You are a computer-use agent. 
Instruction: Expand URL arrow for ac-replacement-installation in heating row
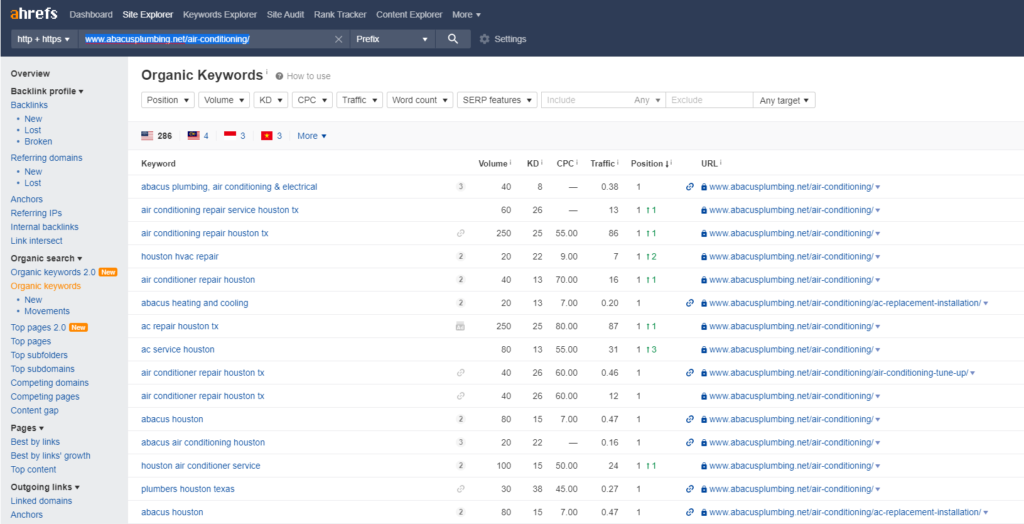tap(985, 303)
